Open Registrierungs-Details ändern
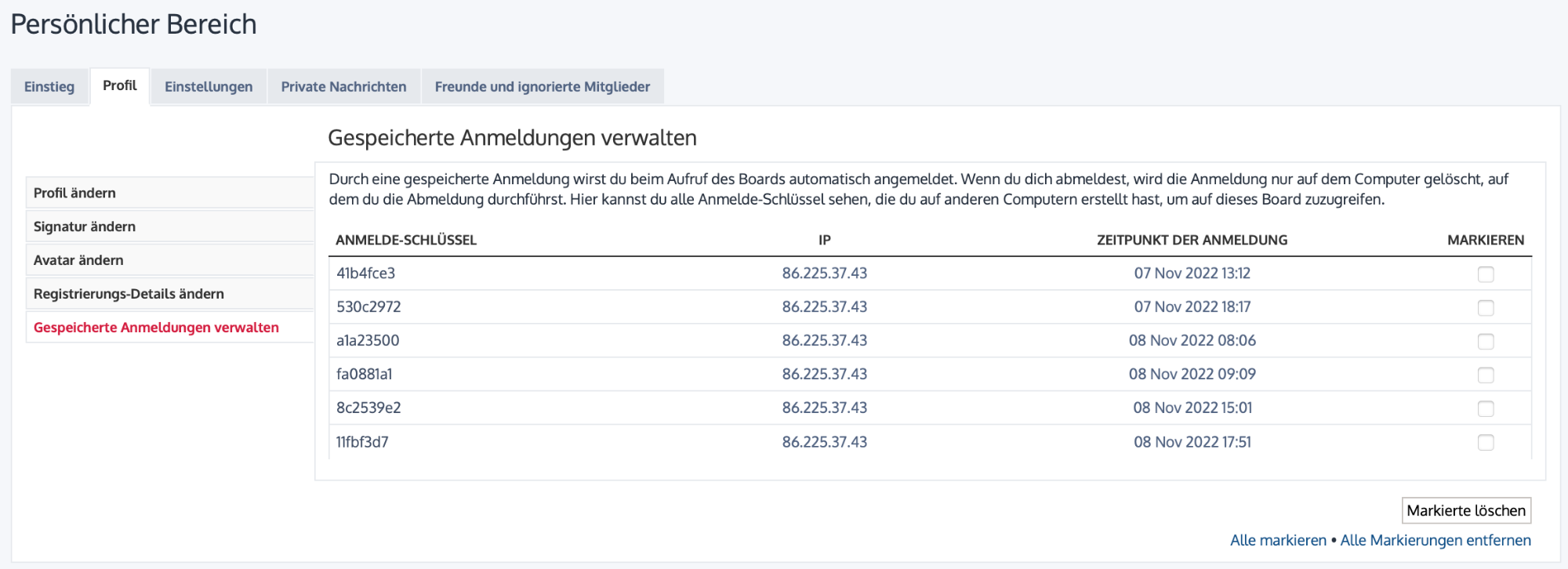The height and width of the screenshot is (569, 1568). (x=129, y=294)
